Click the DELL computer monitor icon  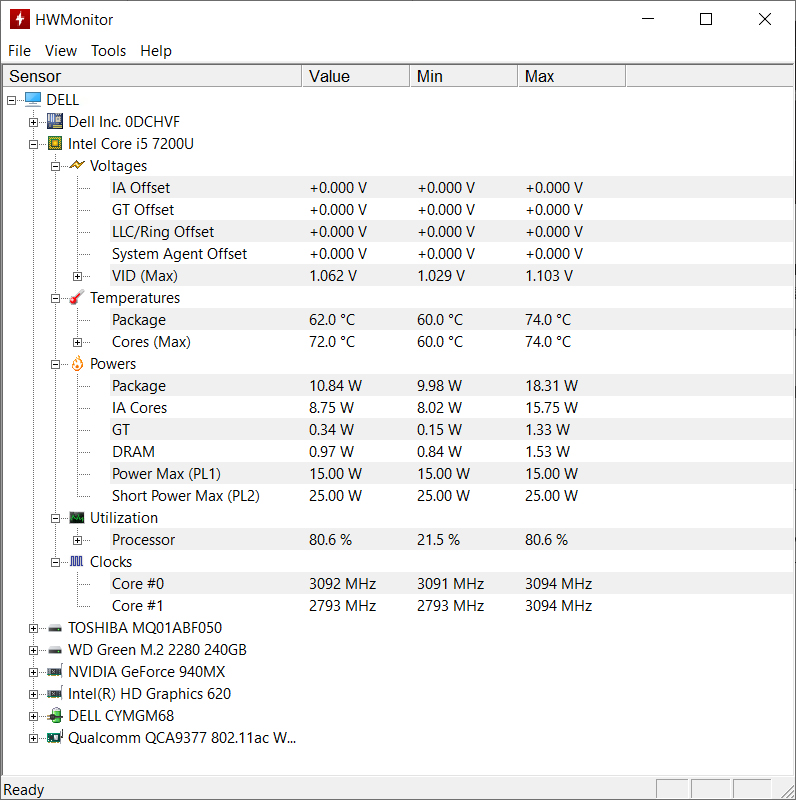tap(33, 99)
